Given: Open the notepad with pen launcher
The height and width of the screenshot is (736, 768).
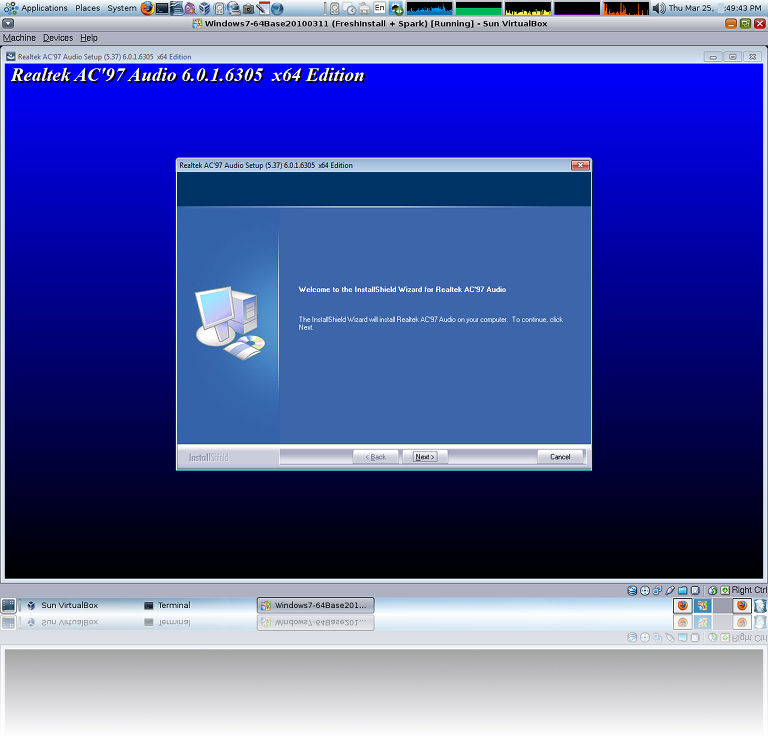Looking at the screenshot, I should (x=263, y=8).
